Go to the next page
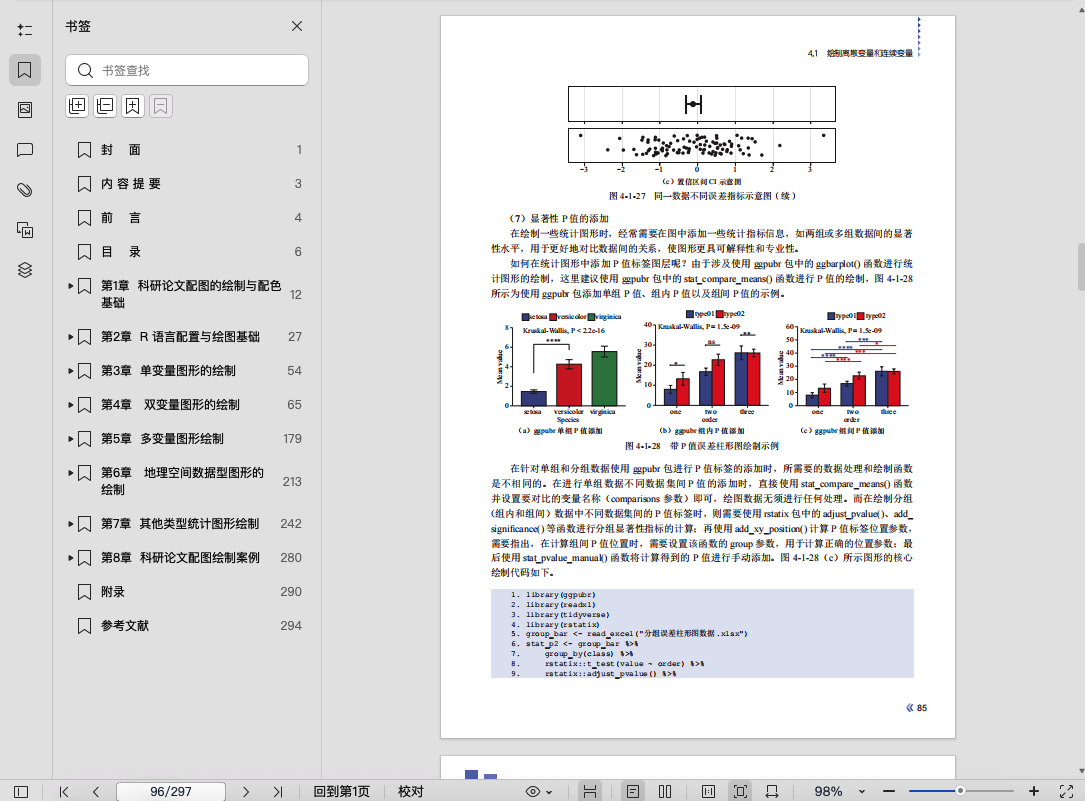Viewport: 1085px width, 801px height. click(246, 791)
